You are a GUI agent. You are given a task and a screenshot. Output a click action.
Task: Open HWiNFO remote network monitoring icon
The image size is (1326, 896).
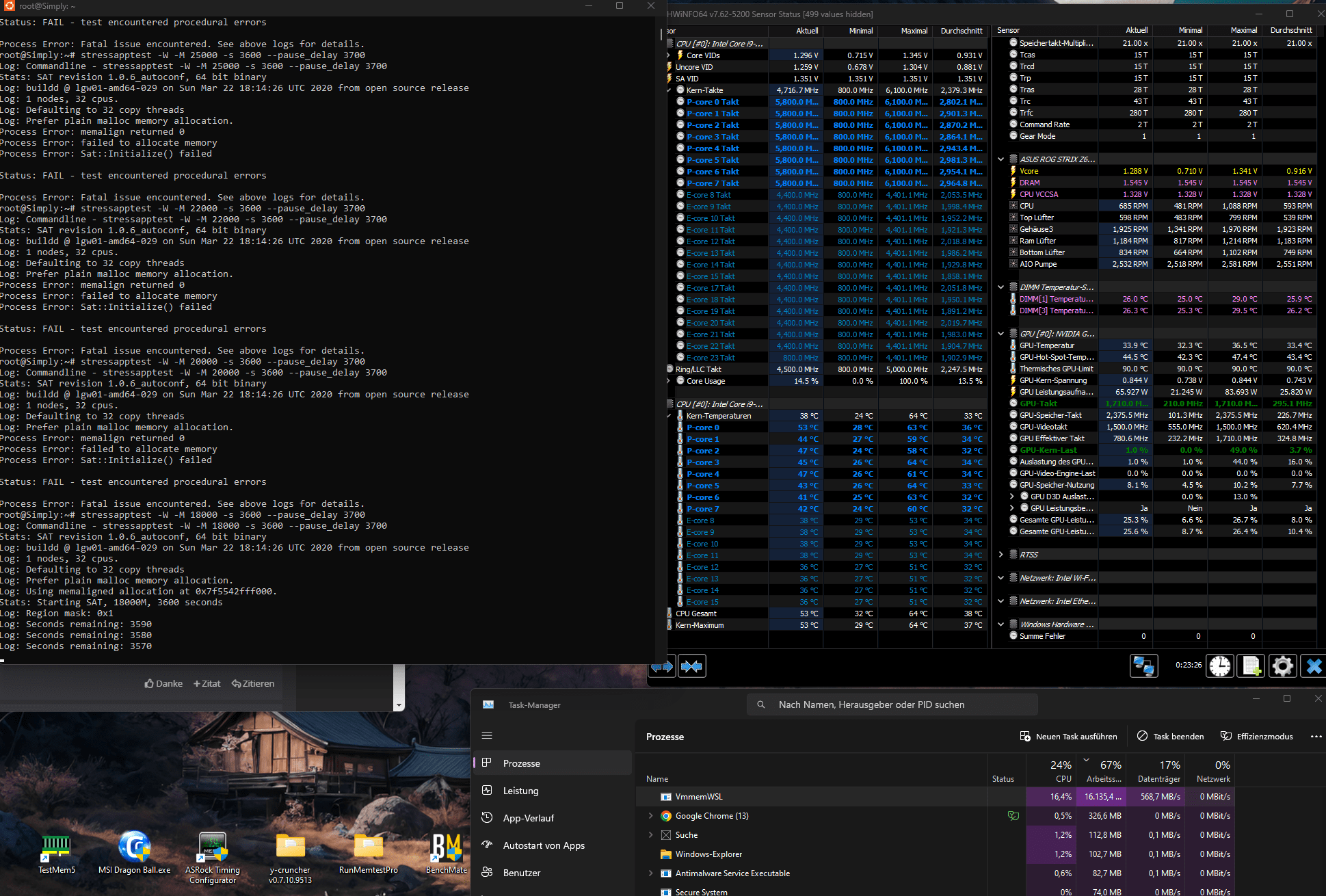point(1143,666)
